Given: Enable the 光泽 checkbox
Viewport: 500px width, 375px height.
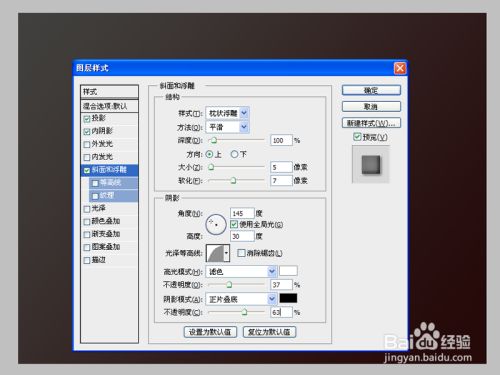Looking at the screenshot, I should (87, 209).
